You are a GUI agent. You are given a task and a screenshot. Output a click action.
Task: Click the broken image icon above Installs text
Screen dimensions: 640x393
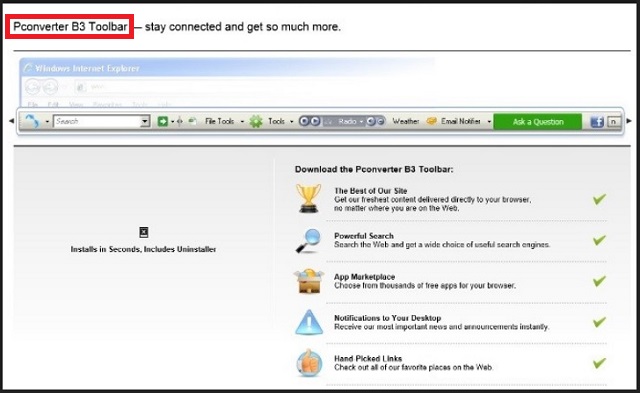144,232
